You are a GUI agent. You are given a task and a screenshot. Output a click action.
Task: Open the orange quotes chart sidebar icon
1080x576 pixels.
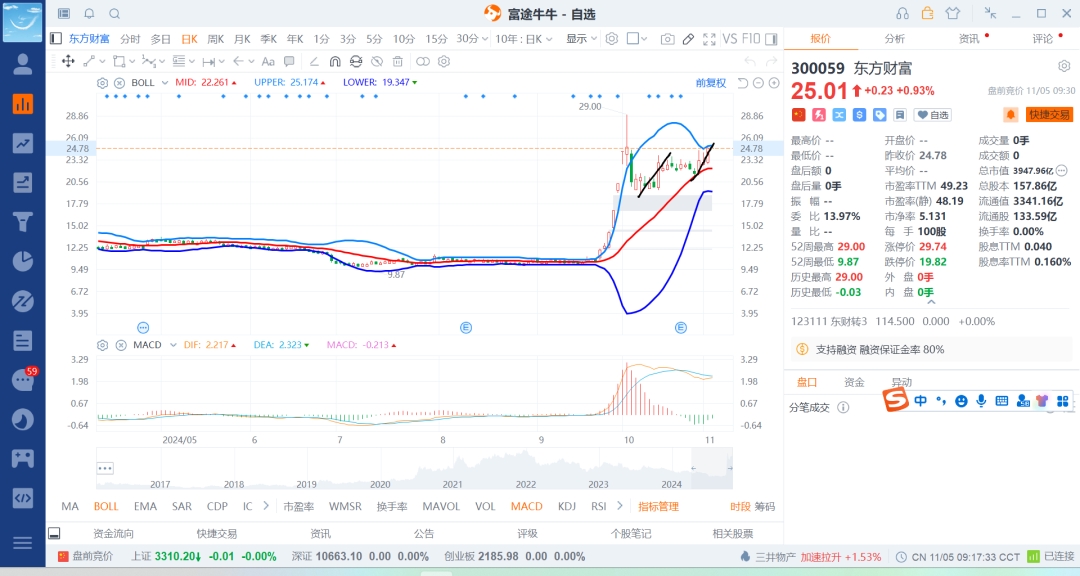(23, 104)
